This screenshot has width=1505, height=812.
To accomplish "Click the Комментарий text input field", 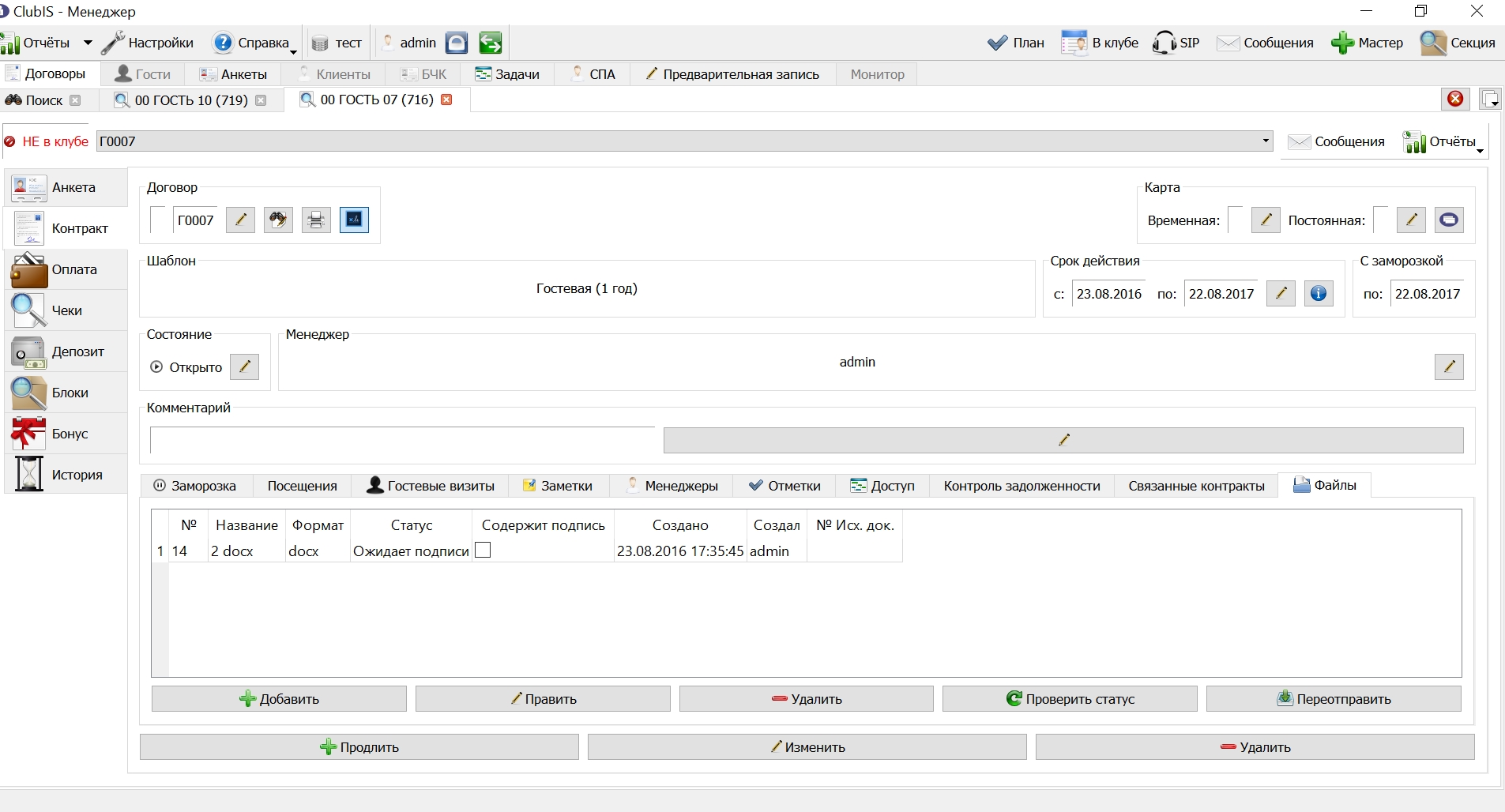I will [x=403, y=440].
